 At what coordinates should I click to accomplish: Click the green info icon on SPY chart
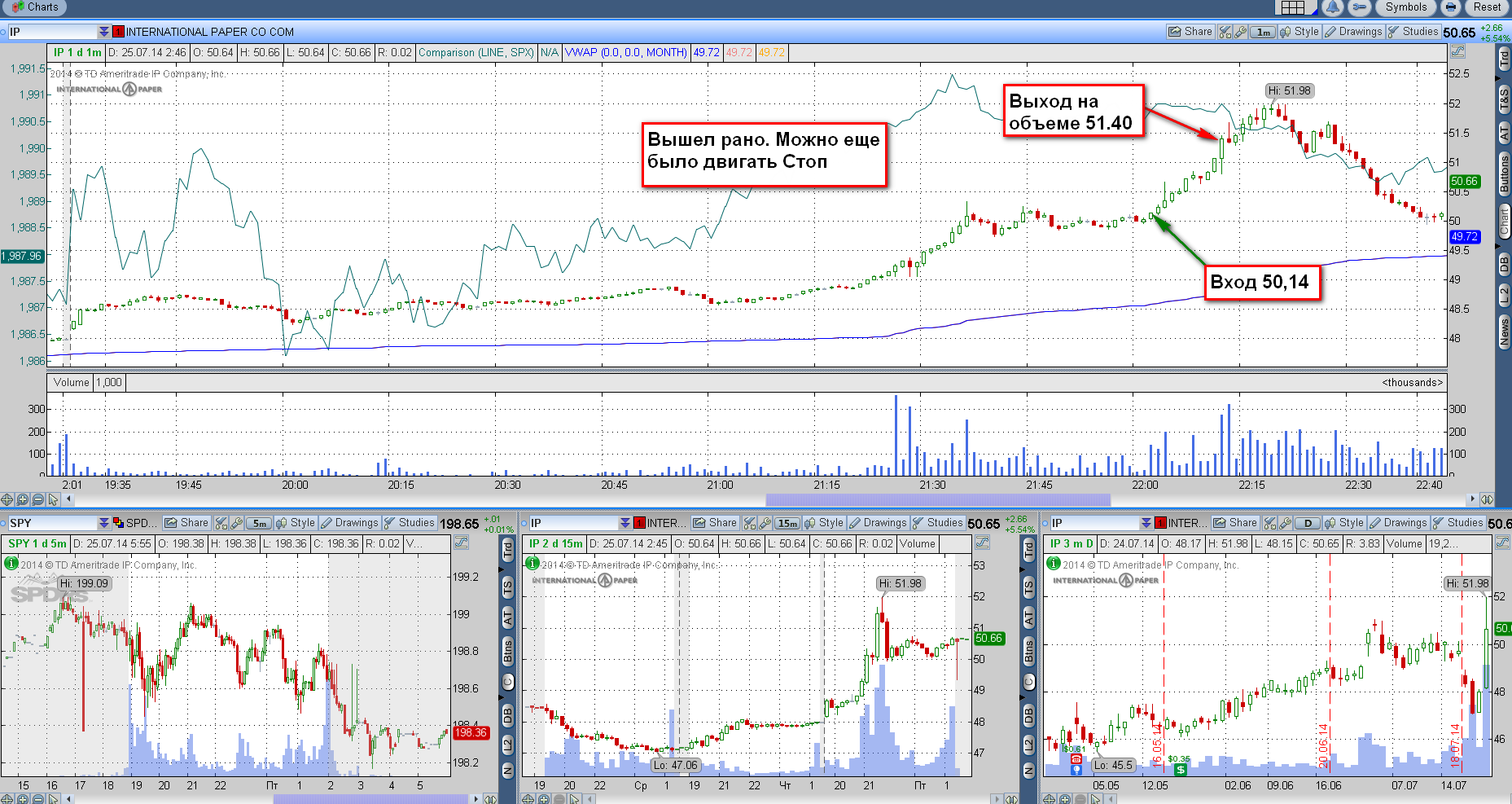click(11, 563)
